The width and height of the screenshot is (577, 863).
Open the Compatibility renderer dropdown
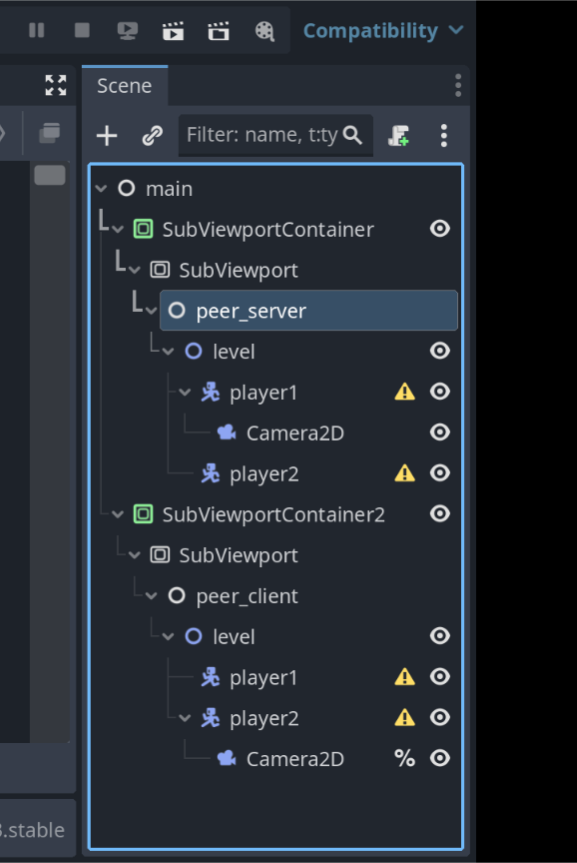click(384, 31)
